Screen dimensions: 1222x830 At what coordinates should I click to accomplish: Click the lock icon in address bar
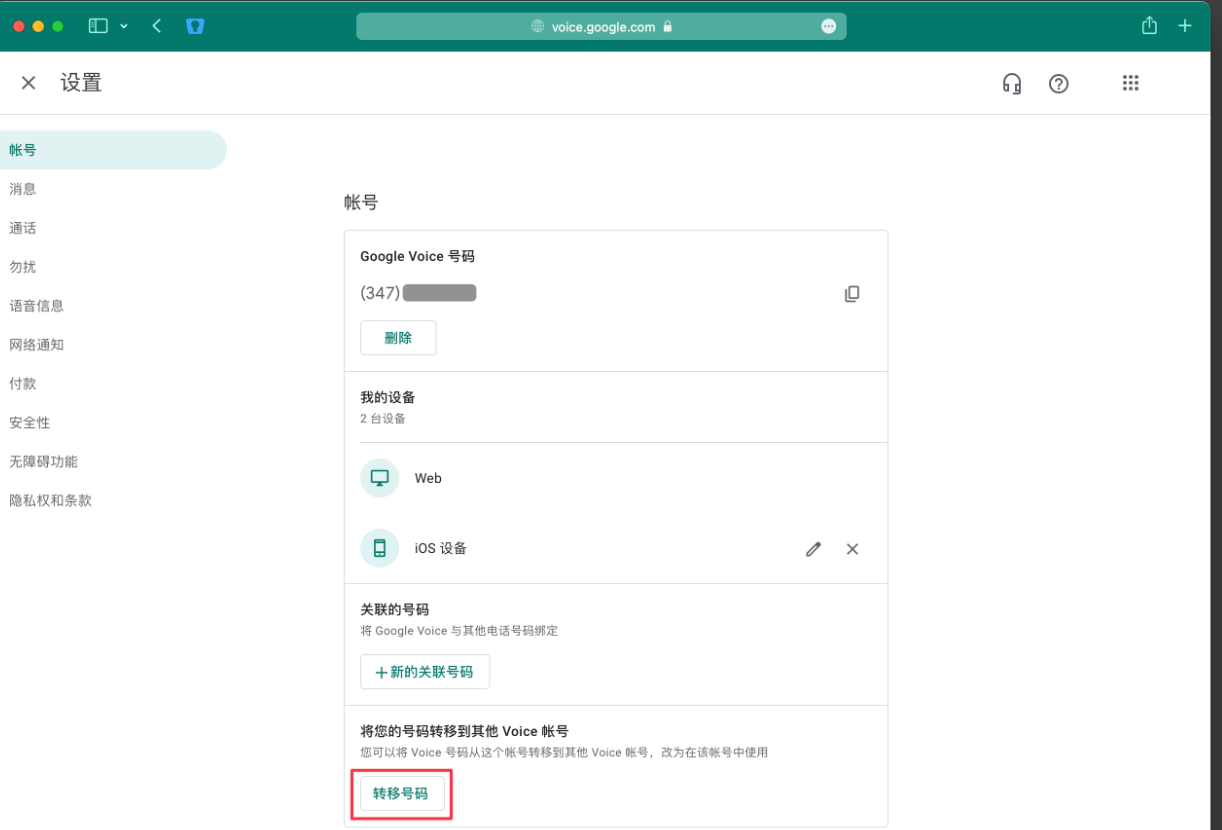[667, 27]
